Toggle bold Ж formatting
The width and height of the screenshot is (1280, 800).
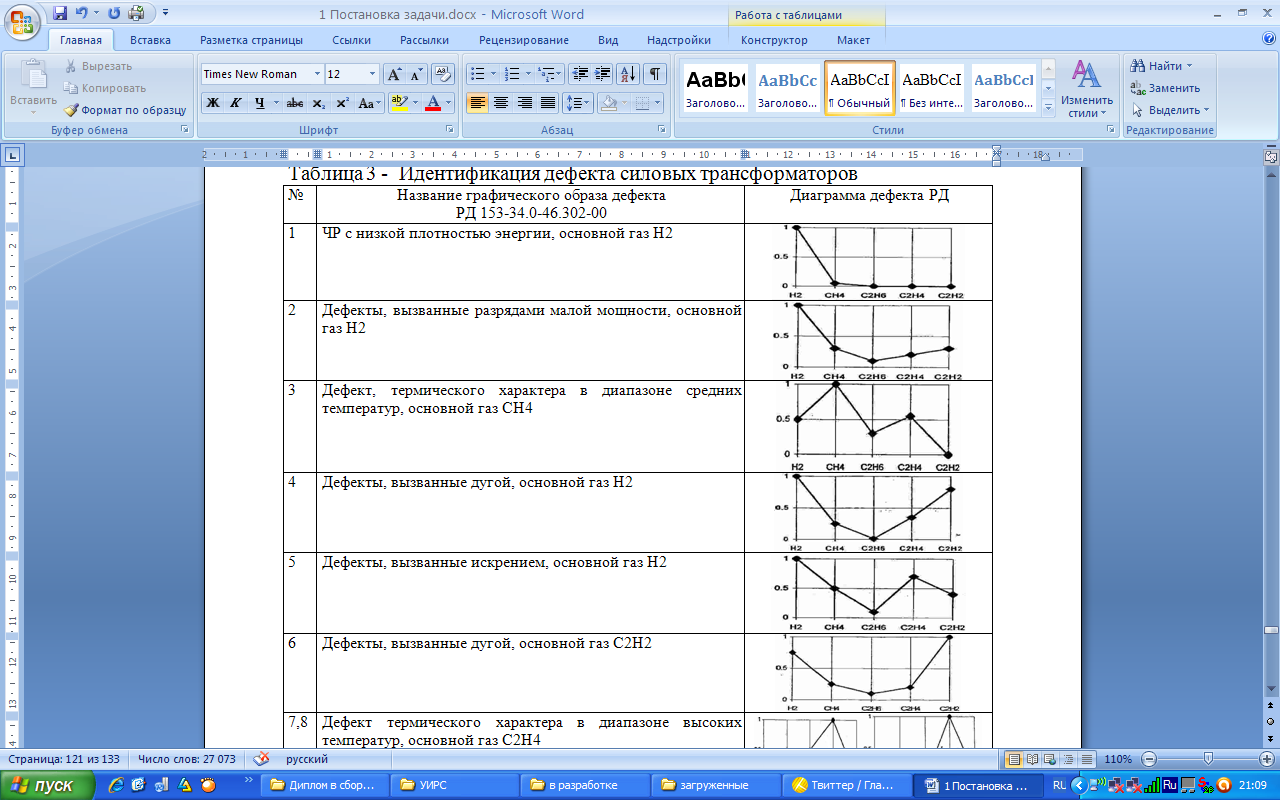pyautogui.click(x=212, y=102)
